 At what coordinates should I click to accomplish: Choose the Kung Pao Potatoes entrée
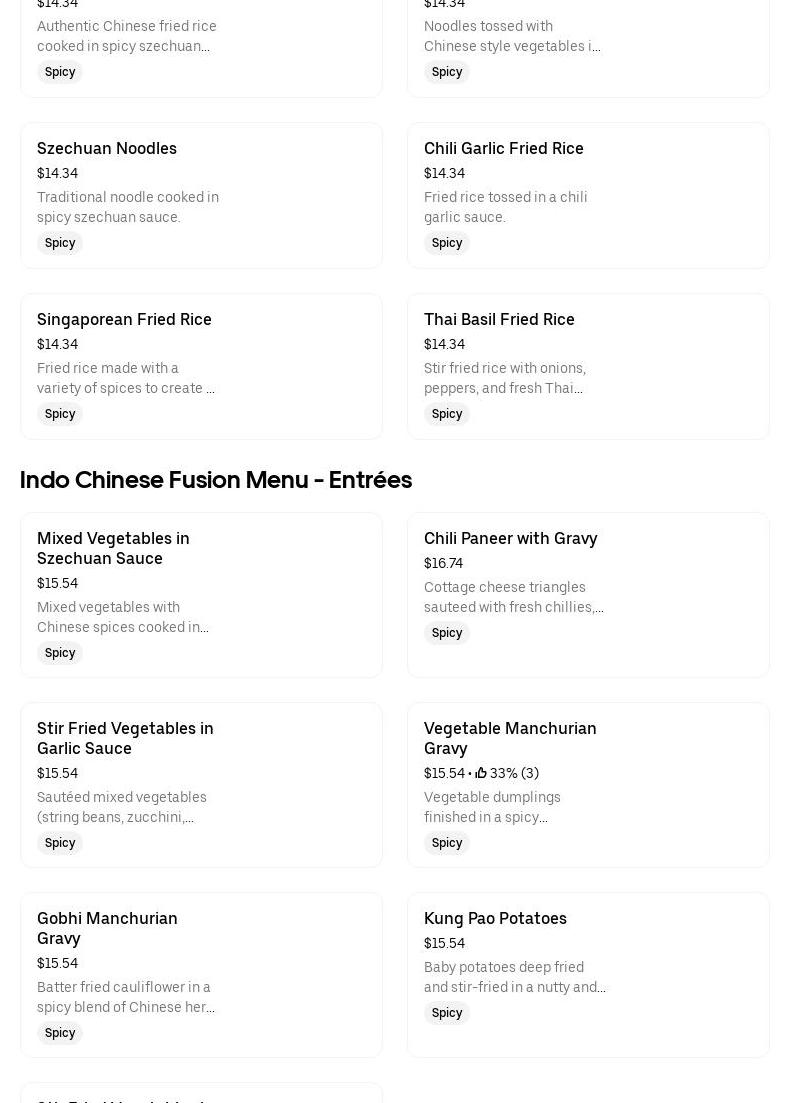pos(495,918)
